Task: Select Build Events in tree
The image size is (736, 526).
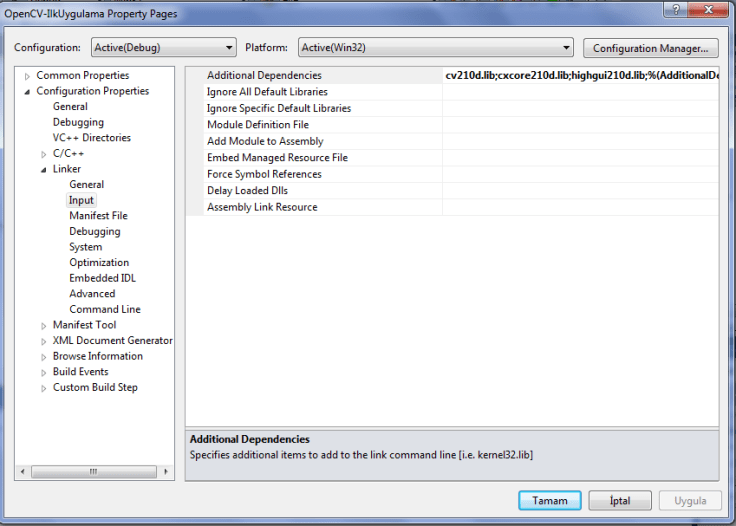Action: [x=80, y=372]
